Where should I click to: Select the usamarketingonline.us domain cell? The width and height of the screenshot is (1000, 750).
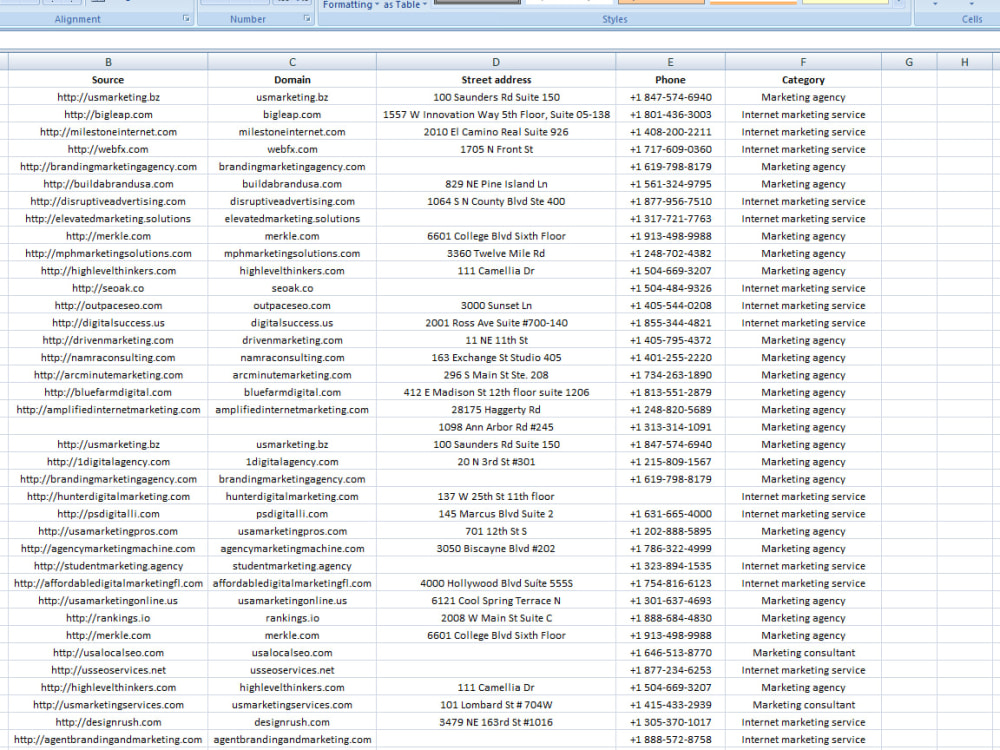[292, 601]
